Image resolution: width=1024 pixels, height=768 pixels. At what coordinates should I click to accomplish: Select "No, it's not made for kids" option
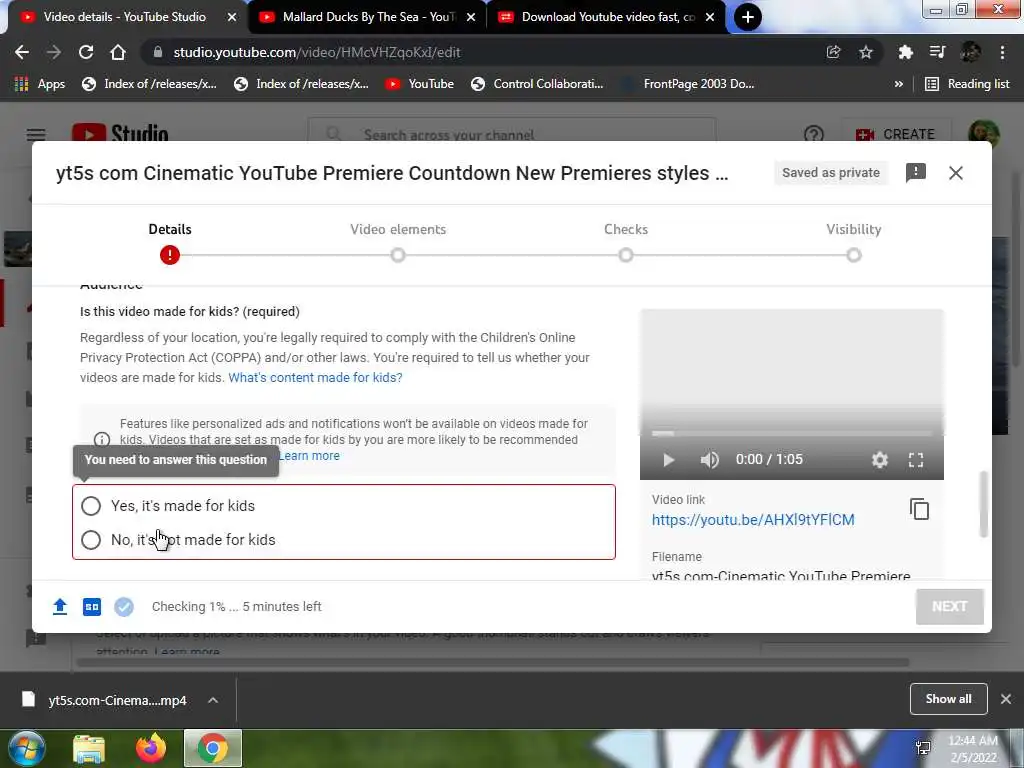point(91,539)
